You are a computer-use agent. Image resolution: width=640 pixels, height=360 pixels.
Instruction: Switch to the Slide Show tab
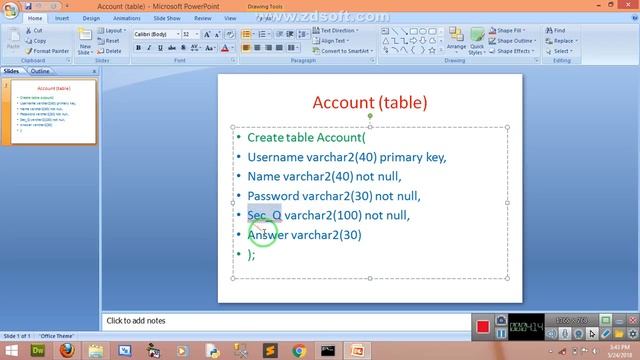(x=167, y=18)
